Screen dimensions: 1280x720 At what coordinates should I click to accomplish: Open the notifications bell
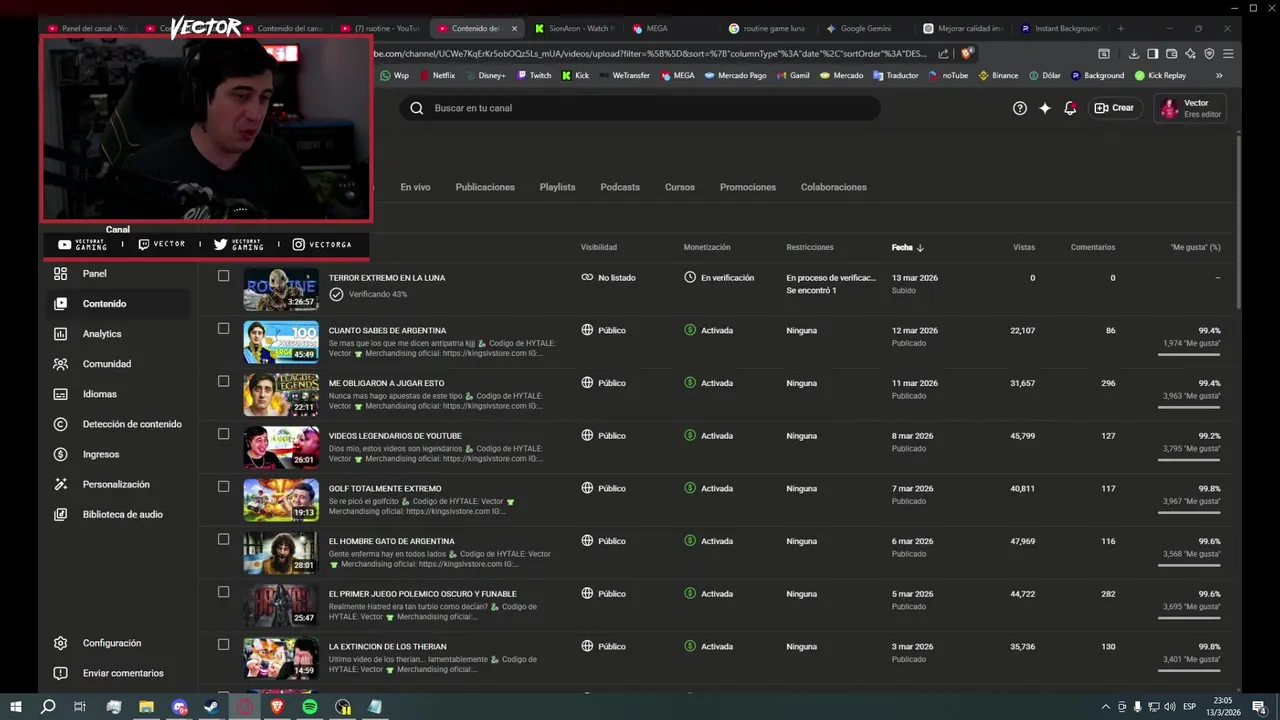click(1070, 108)
